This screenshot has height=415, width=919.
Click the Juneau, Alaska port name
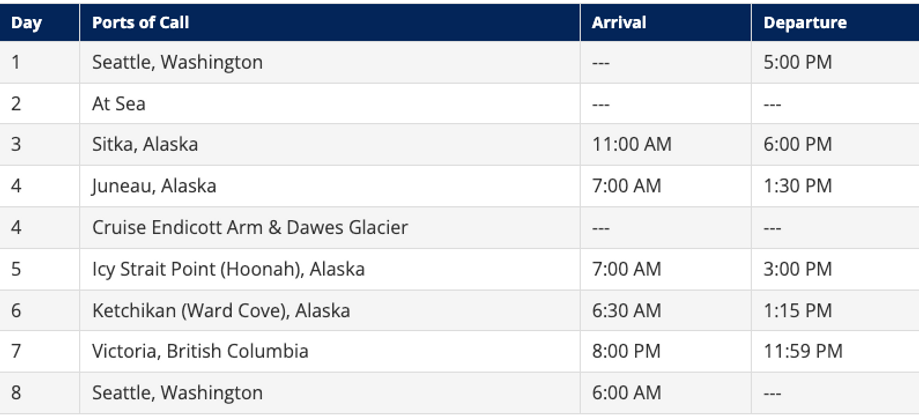[154, 186]
